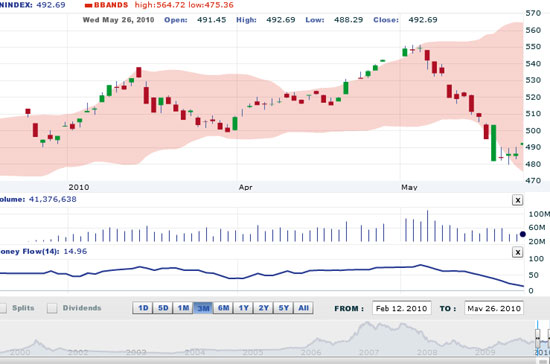Select the 1D time range
550x364 pixels.
point(143,308)
